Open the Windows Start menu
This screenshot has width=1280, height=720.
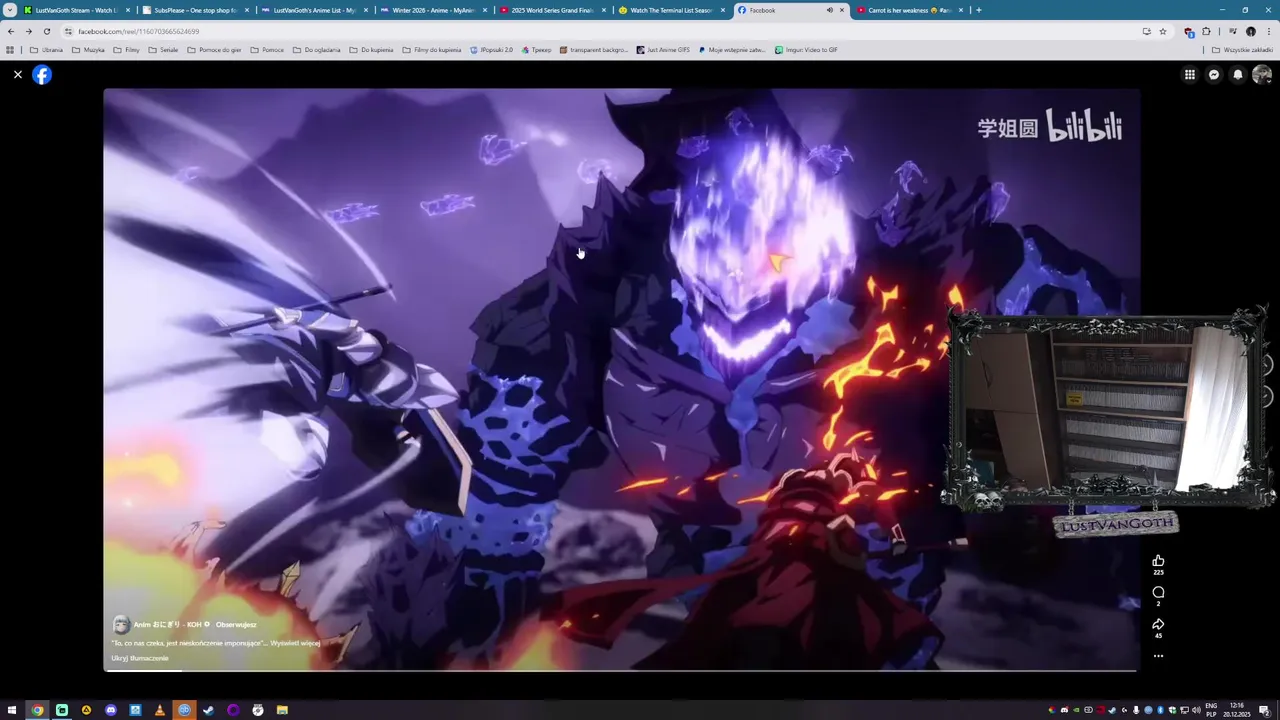point(12,710)
